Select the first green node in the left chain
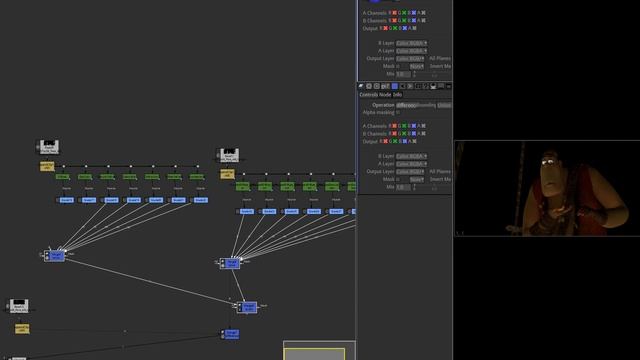 tap(62, 177)
